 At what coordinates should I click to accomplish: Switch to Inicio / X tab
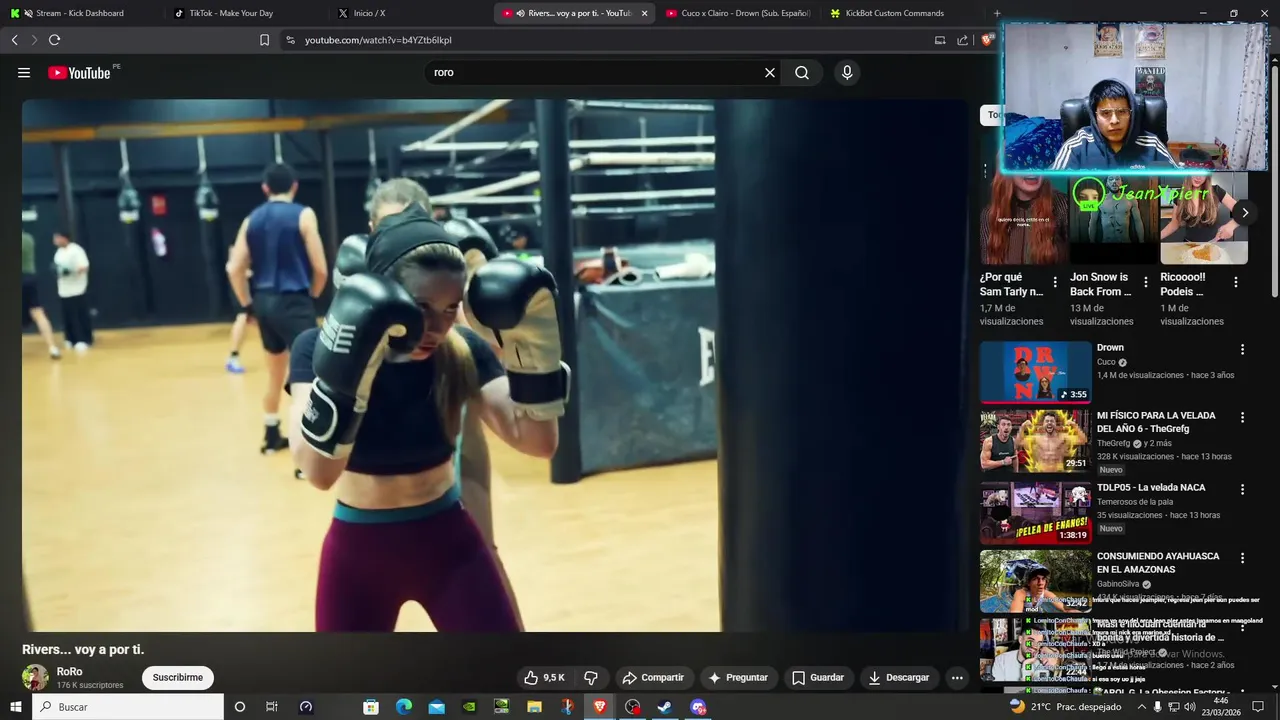pyautogui.click(x=405, y=13)
